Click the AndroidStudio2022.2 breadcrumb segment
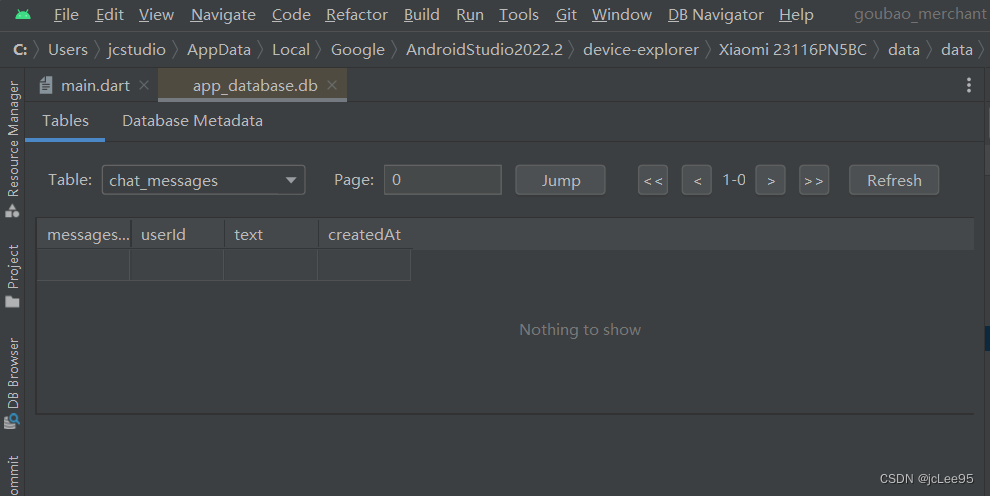 (x=484, y=49)
